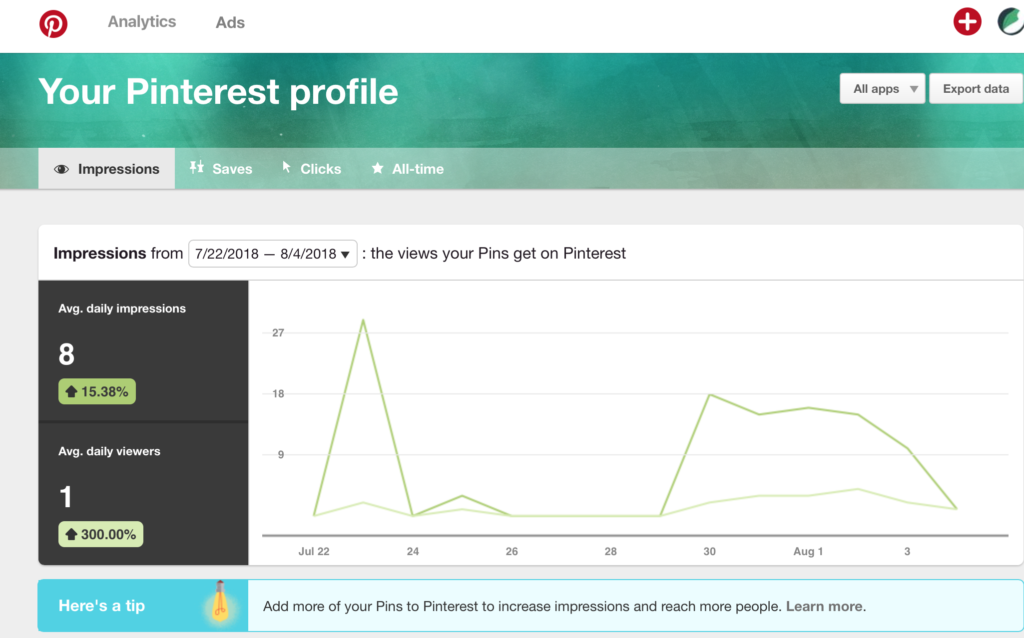Open the date range selector for Impressions
Screen dimensions: 1024x638
[272, 253]
